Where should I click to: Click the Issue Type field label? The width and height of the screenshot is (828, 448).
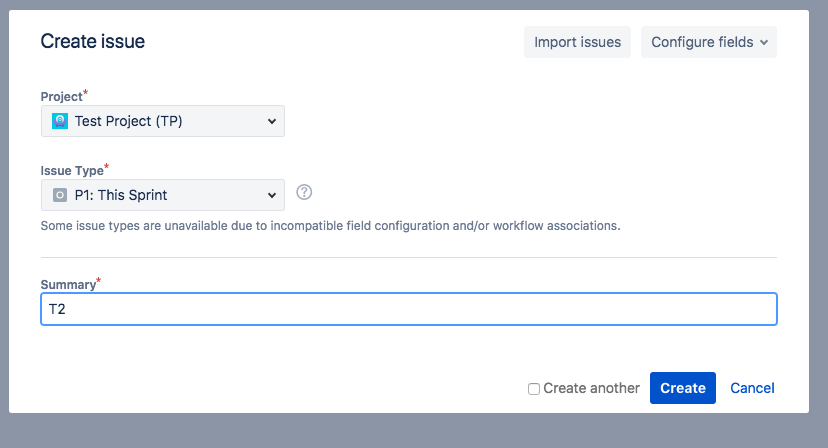click(72, 171)
